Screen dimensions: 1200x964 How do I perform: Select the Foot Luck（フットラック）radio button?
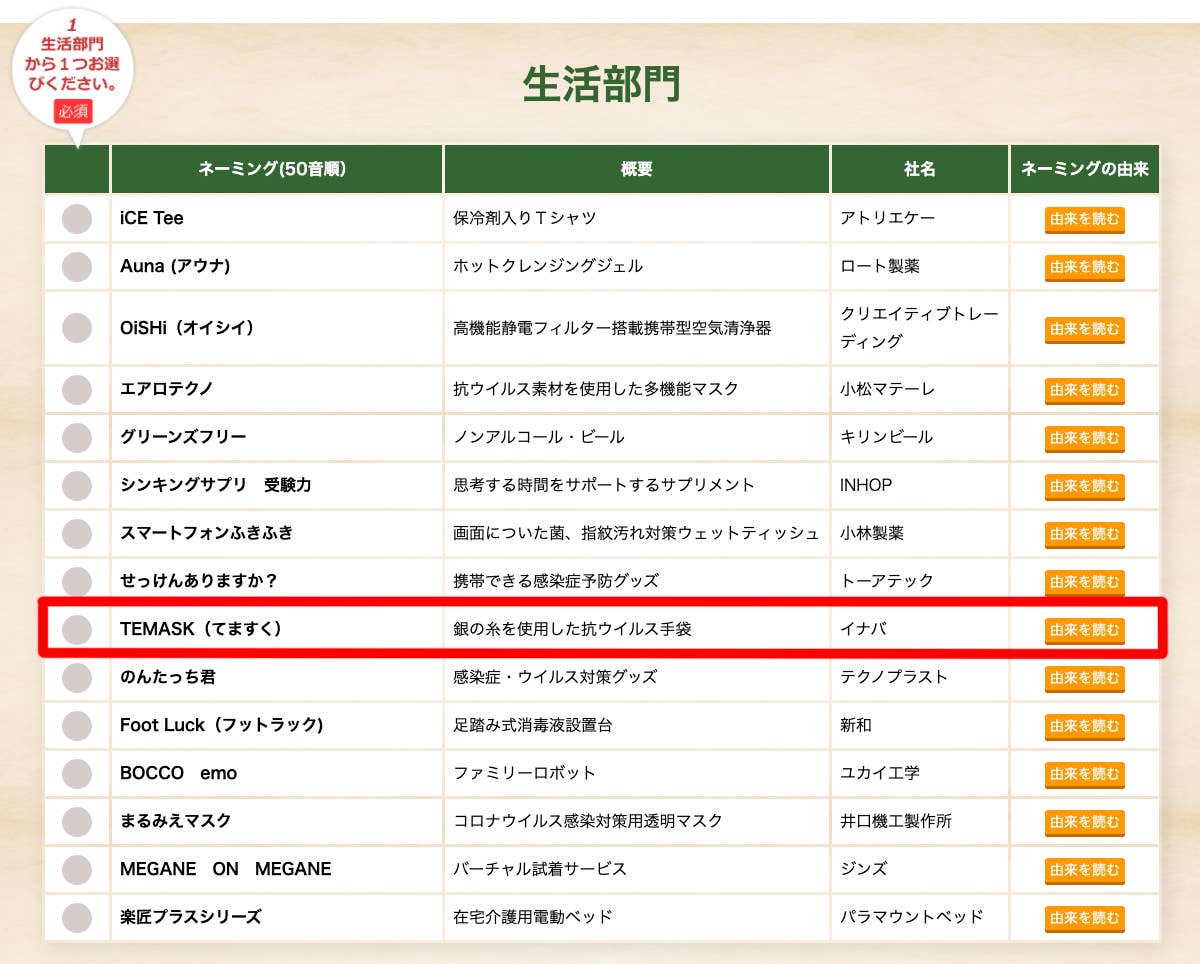[x=77, y=725]
